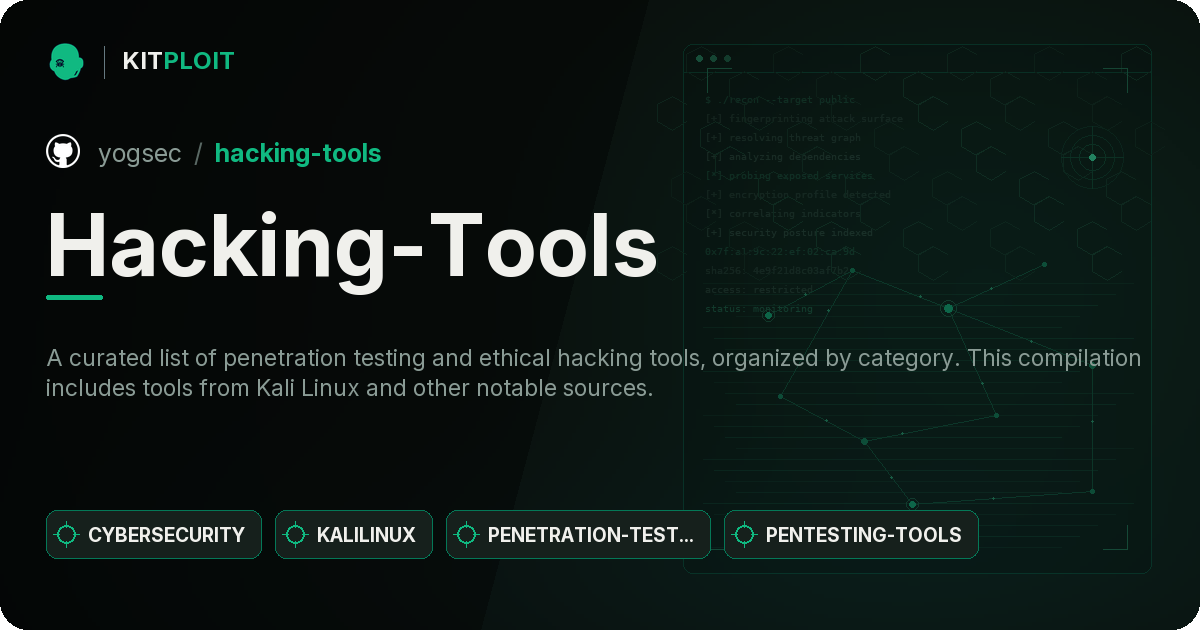Click the description starting 'A curated list'

(593, 373)
